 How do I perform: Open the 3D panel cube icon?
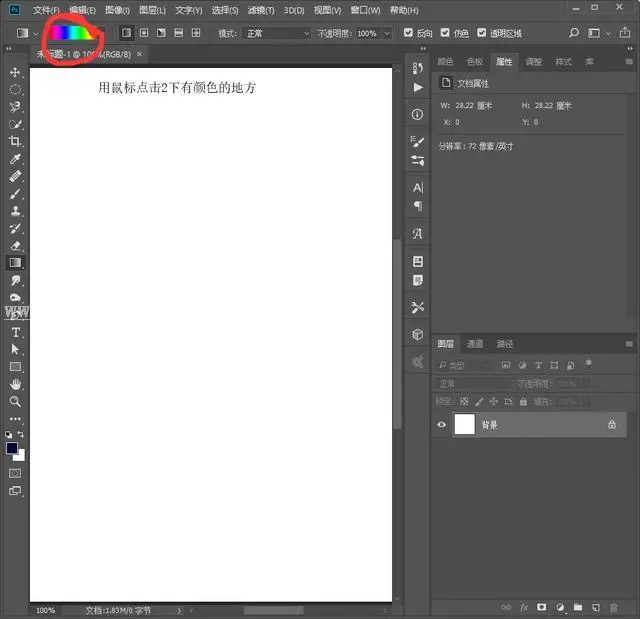coord(417,335)
